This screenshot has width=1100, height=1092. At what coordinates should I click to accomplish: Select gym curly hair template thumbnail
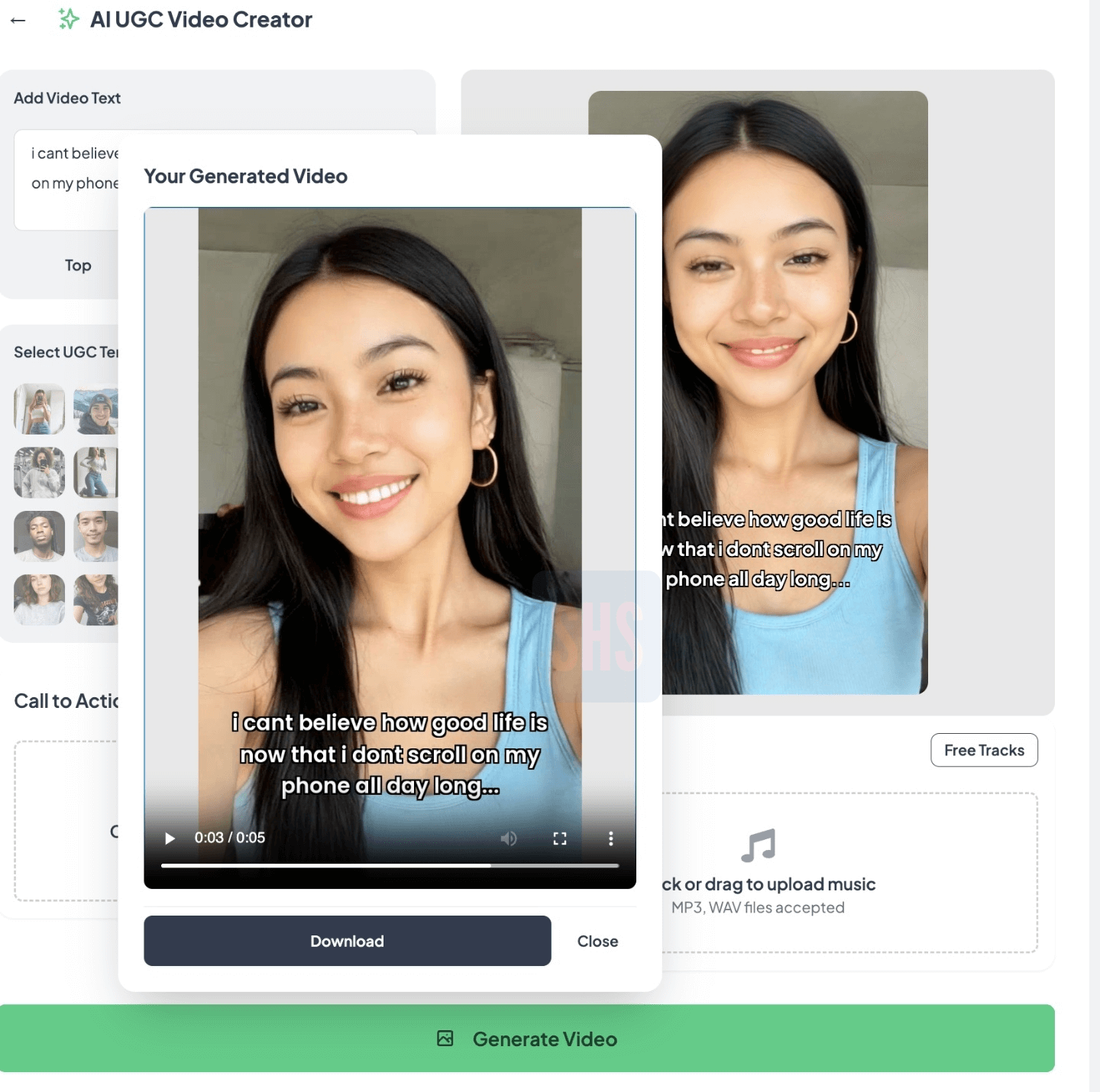click(x=40, y=473)
